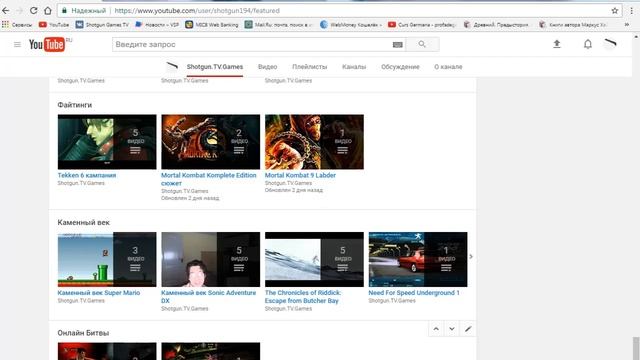The height and width of the screenshot is (360, 640).
Task: Open the upload video icon
Action: pyautogui.click(x=557, y=44)
